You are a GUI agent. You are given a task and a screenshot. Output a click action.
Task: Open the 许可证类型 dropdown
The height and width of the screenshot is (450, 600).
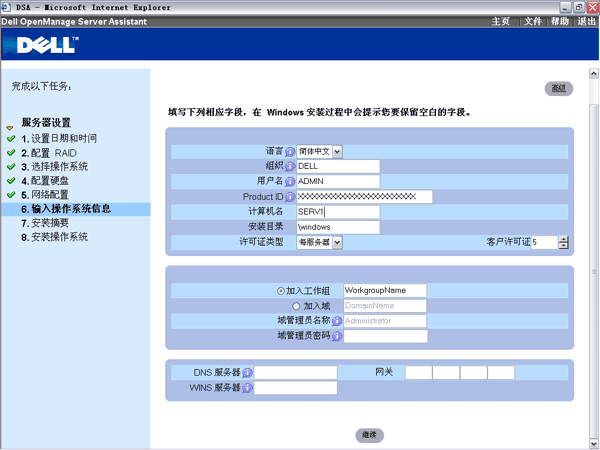tap(337, 242)
